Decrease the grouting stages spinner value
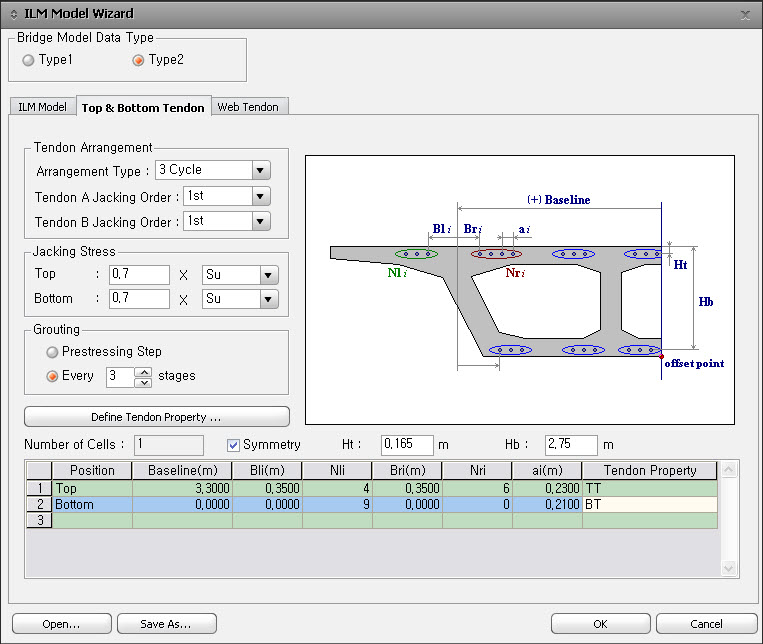The height and width of the screenshot is (644, 763). click(x=143, y=381)
